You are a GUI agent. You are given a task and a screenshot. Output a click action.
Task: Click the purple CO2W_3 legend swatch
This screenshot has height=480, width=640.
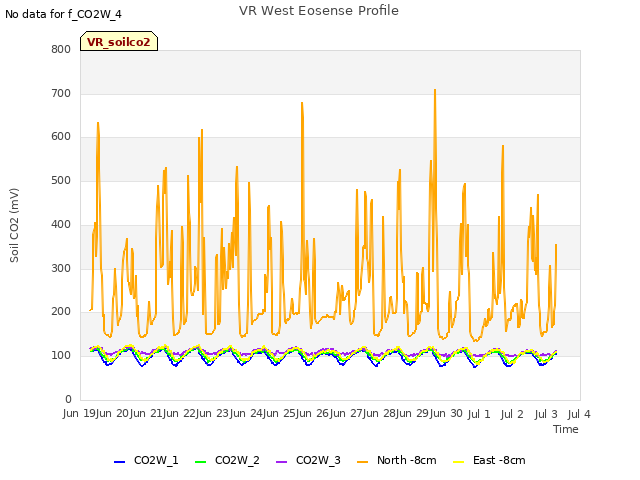click(x=281, y=462)
